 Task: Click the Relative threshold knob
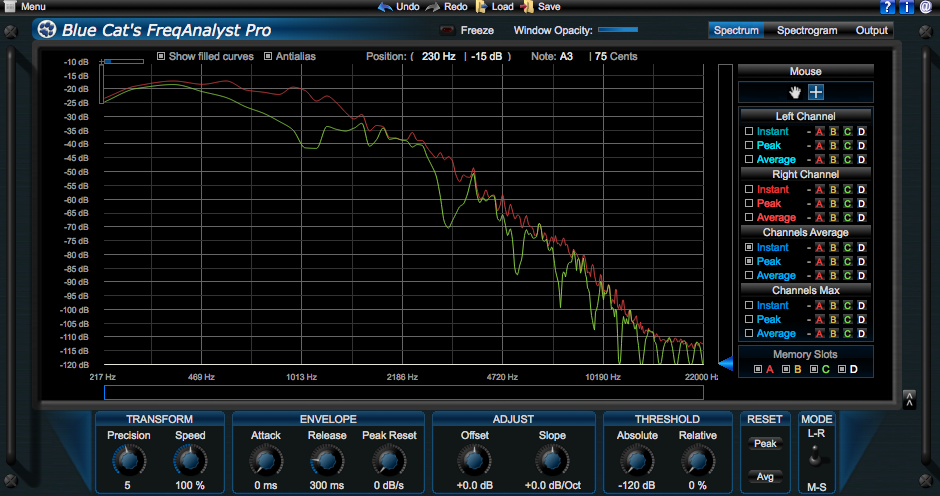click(x=697, y=461)
